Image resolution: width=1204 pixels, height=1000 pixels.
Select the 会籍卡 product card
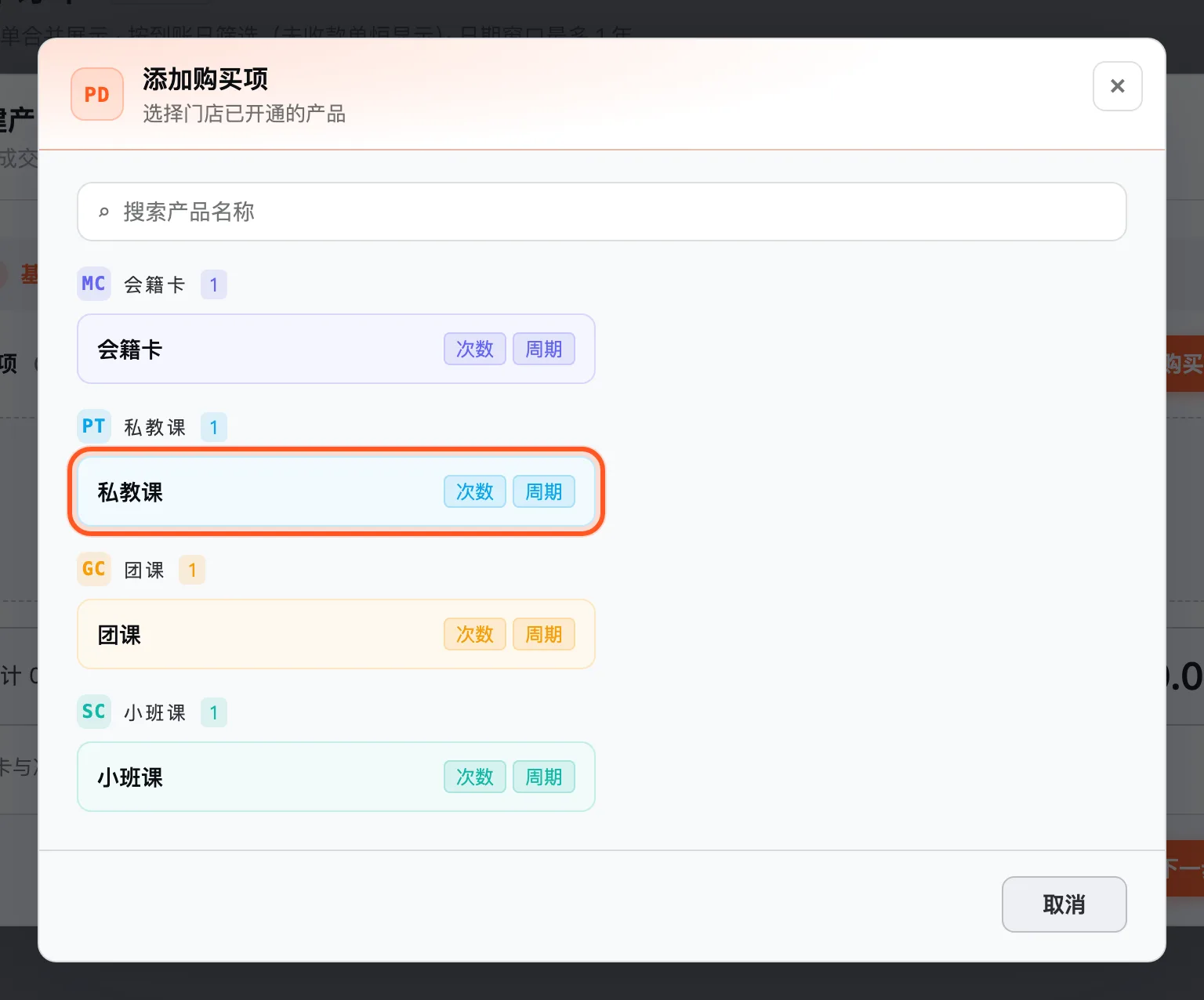click(336, 349)
